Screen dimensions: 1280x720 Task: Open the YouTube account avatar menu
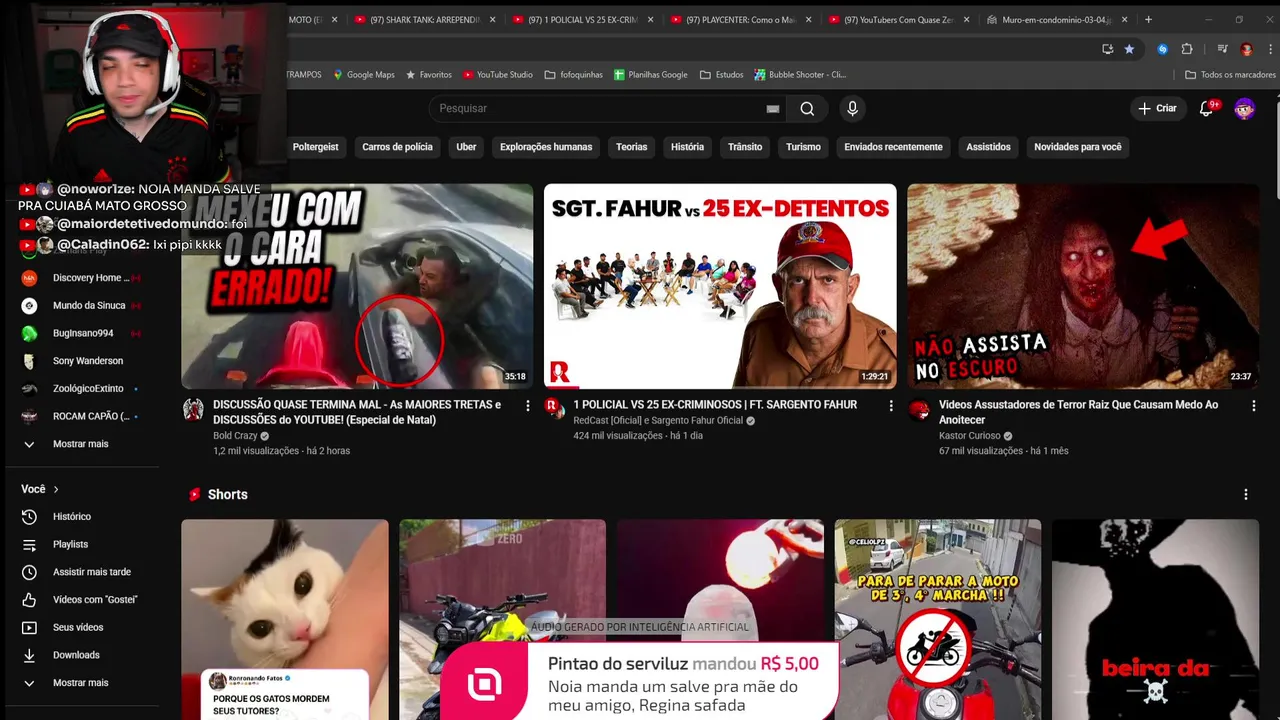coord(1244,108)
